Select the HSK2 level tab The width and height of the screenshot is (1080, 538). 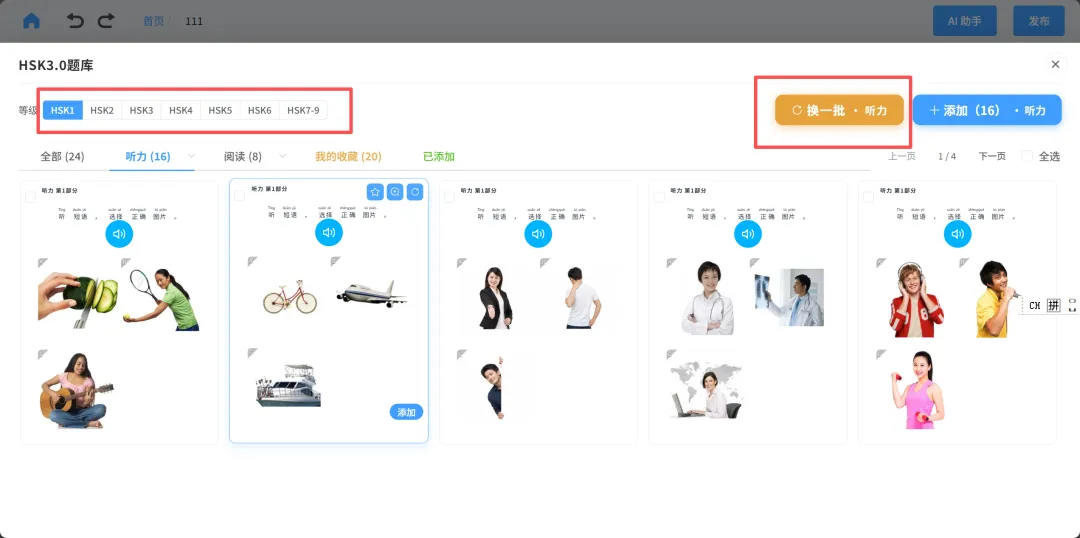(102, 110)
